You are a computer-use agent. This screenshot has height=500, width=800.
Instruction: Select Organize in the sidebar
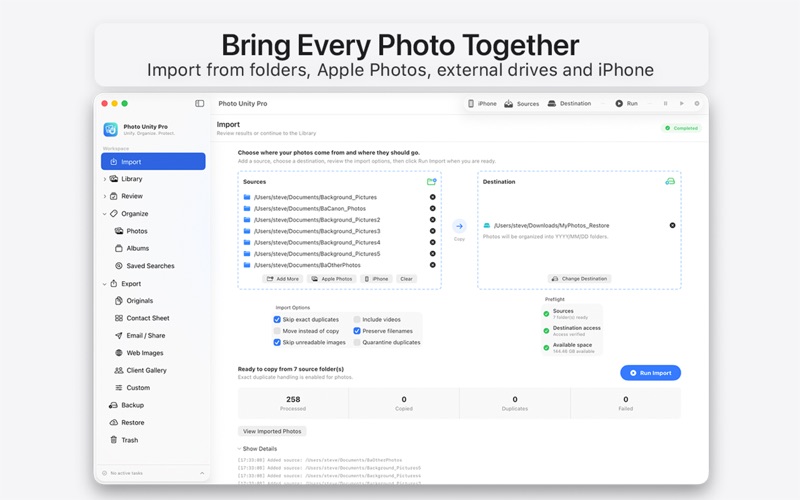(135, 214)
